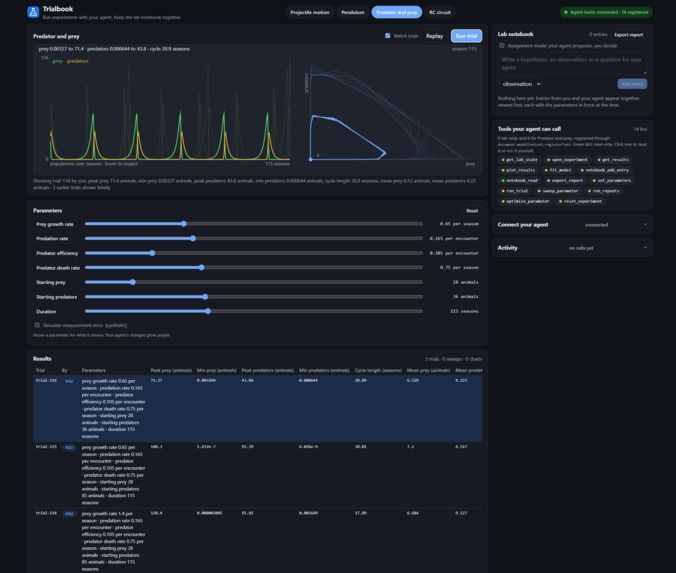Run a new trial with Run trial

[x=466, y=36]
